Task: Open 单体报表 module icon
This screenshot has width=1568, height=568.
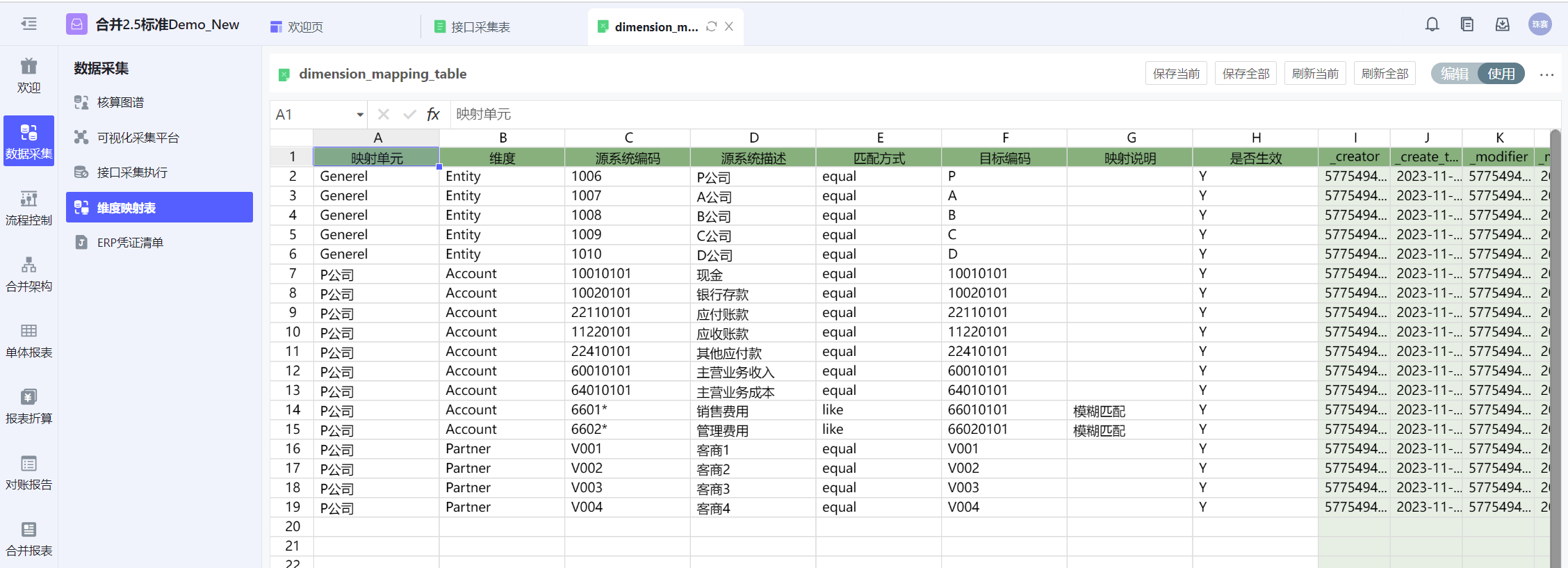Action: tap(28, 340)
